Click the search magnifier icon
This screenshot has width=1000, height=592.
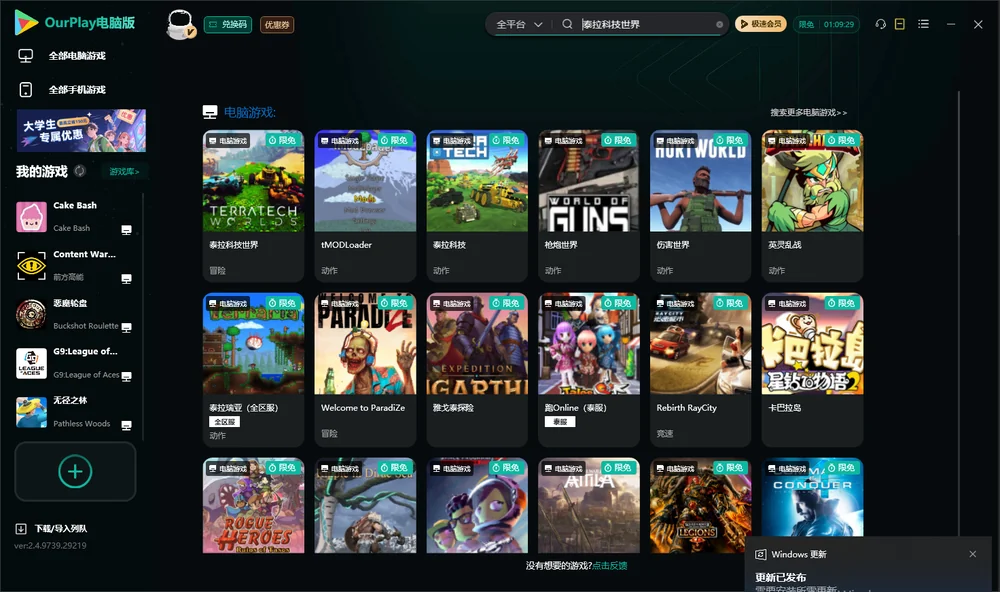coord(567,24)
